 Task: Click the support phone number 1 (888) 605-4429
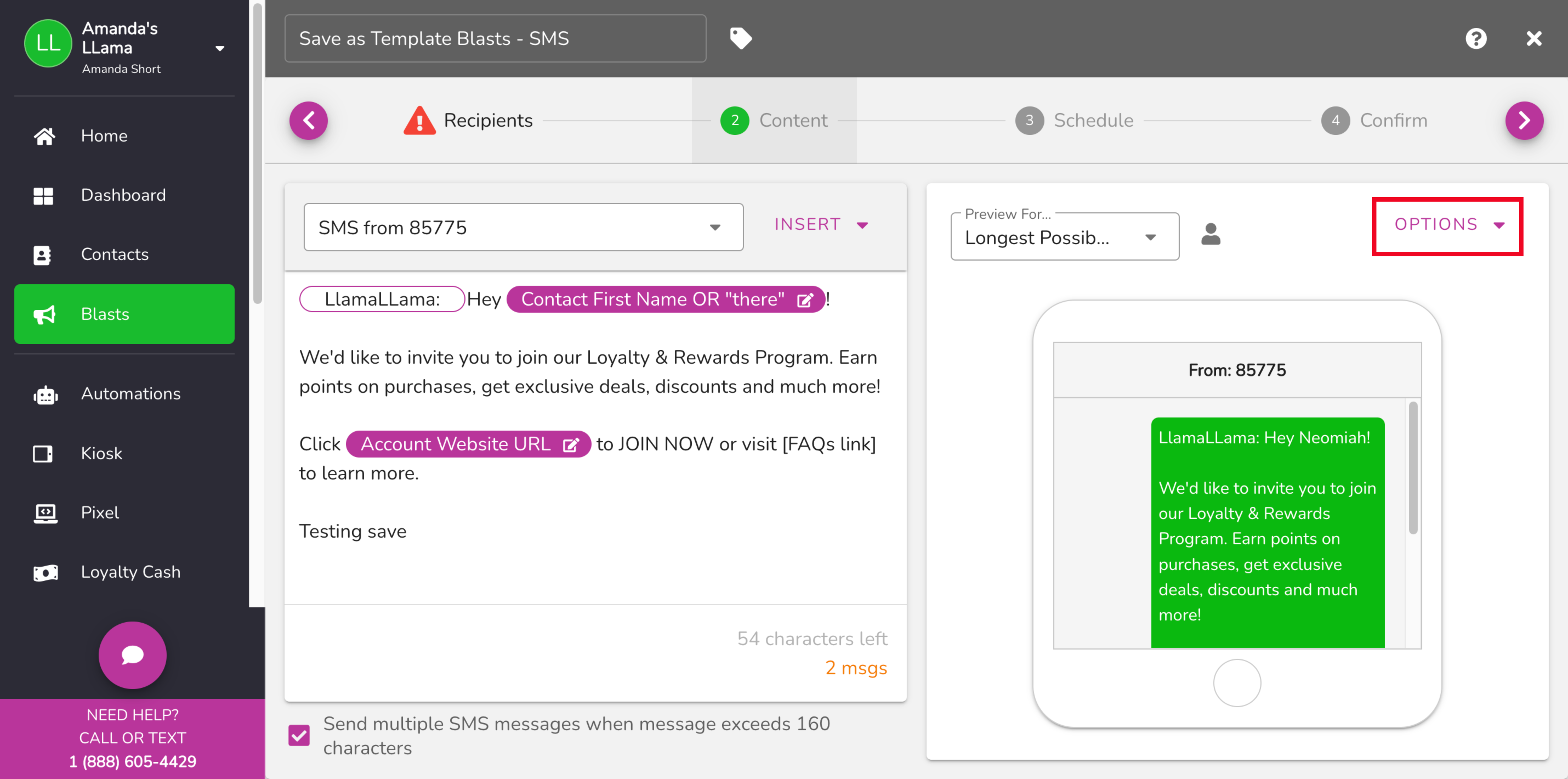tap(132, 761)
